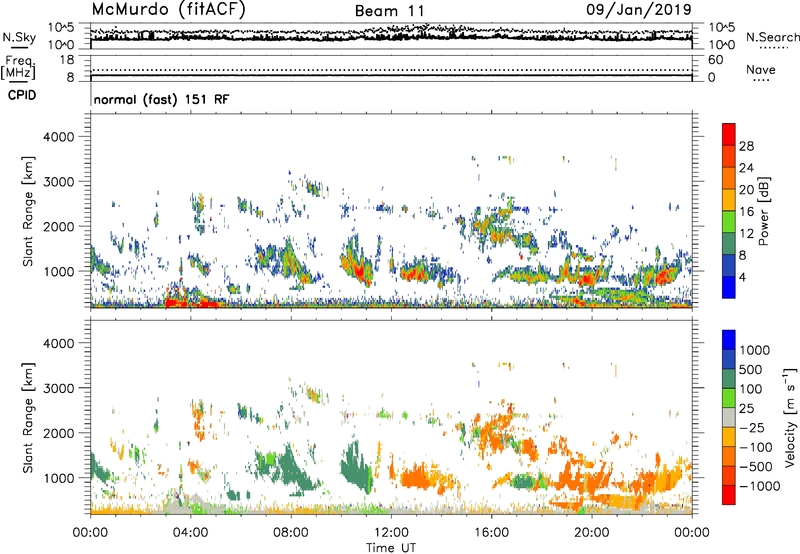The width and height of the screenshot is (800, 554).
Task: Click the -25 label on Velocity colorbar
Action: [x=752, y=428]
